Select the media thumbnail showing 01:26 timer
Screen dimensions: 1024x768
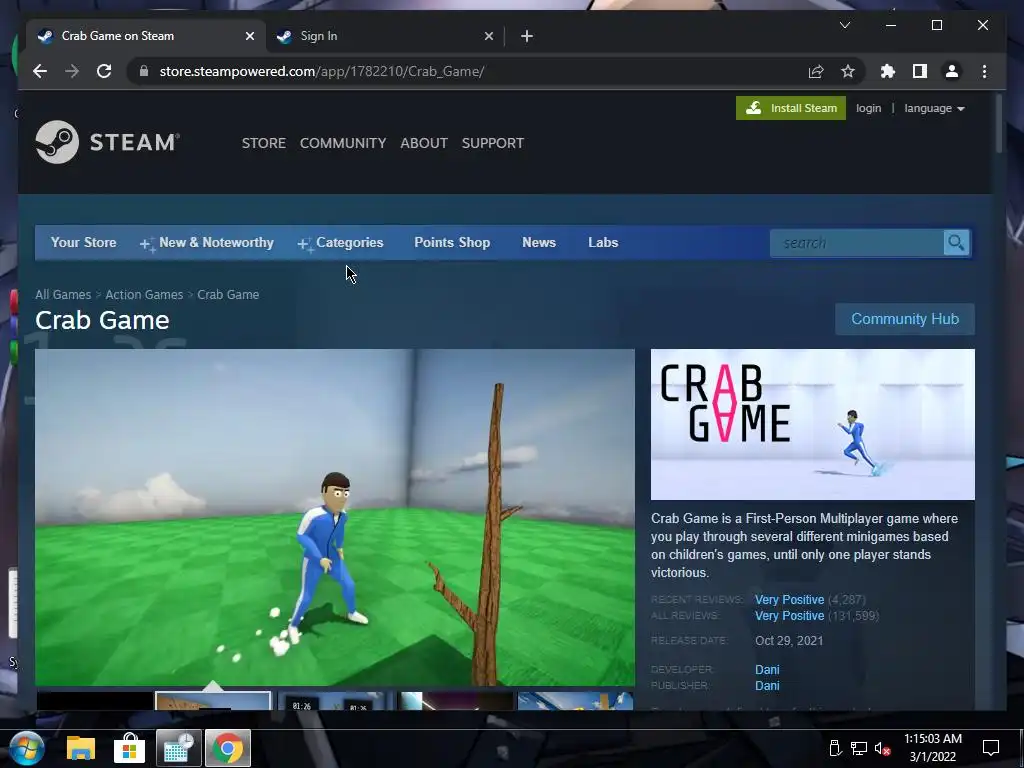click(x=336, y=701)
